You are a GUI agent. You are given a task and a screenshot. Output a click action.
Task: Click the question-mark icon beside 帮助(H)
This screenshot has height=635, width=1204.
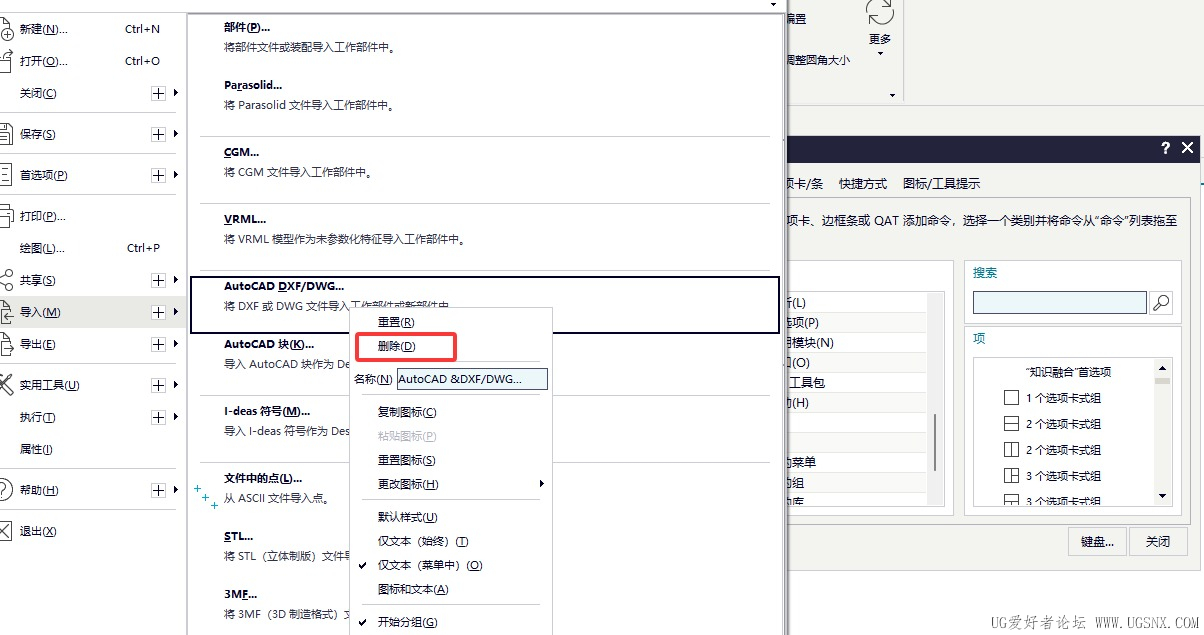click(x=6, y=490)
